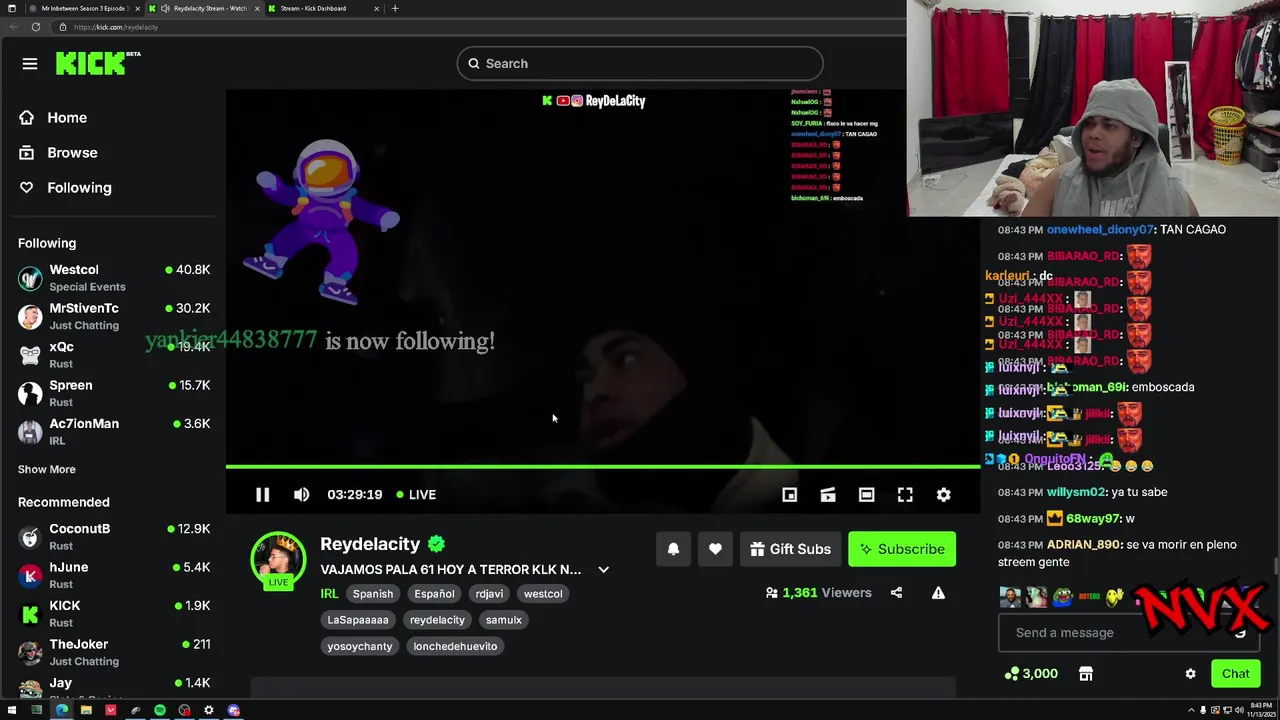Screen dimensions: 1280x720
Task: Click the kick.com address bar
Action: [x=480, y=27]
